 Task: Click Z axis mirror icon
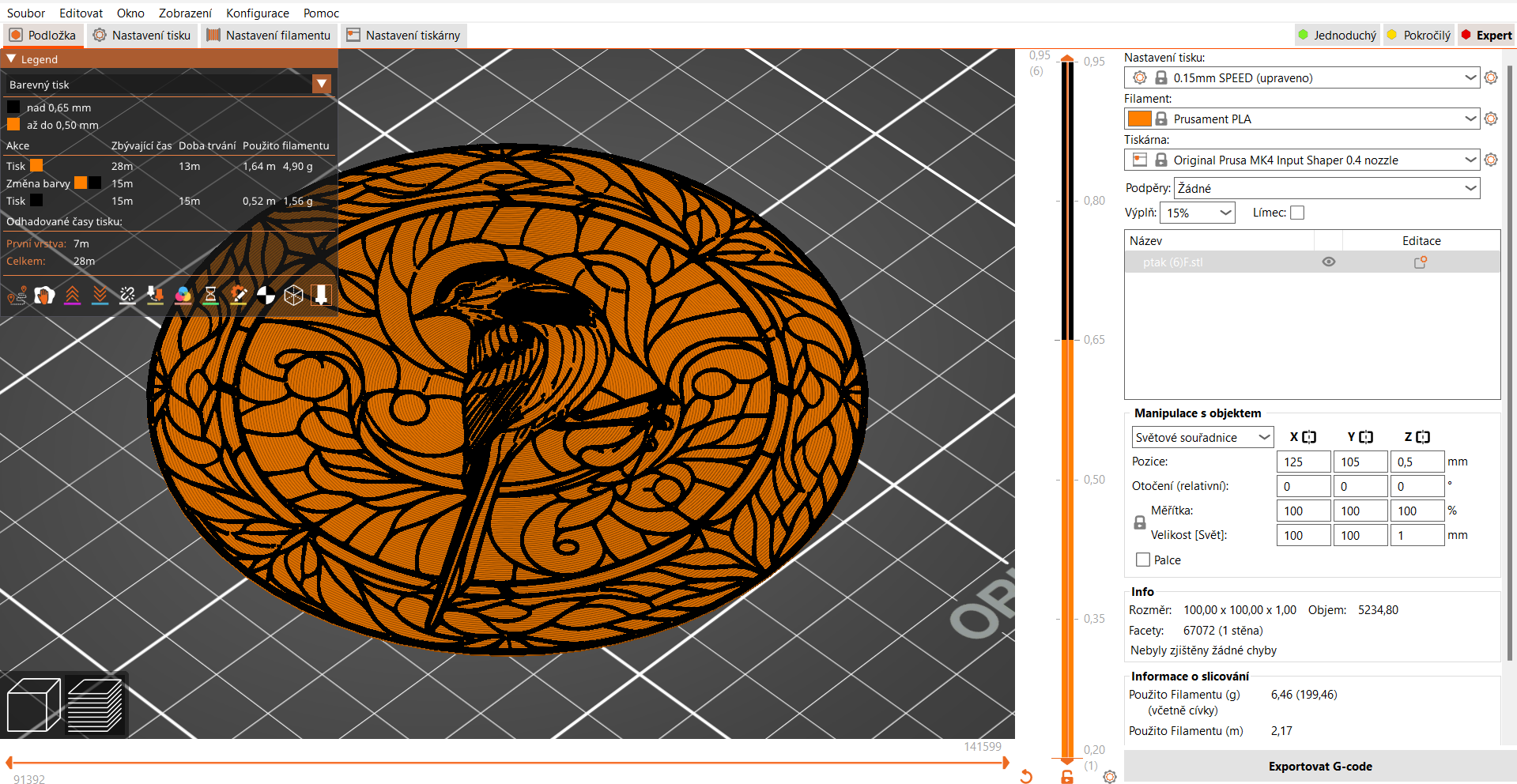1423,437
